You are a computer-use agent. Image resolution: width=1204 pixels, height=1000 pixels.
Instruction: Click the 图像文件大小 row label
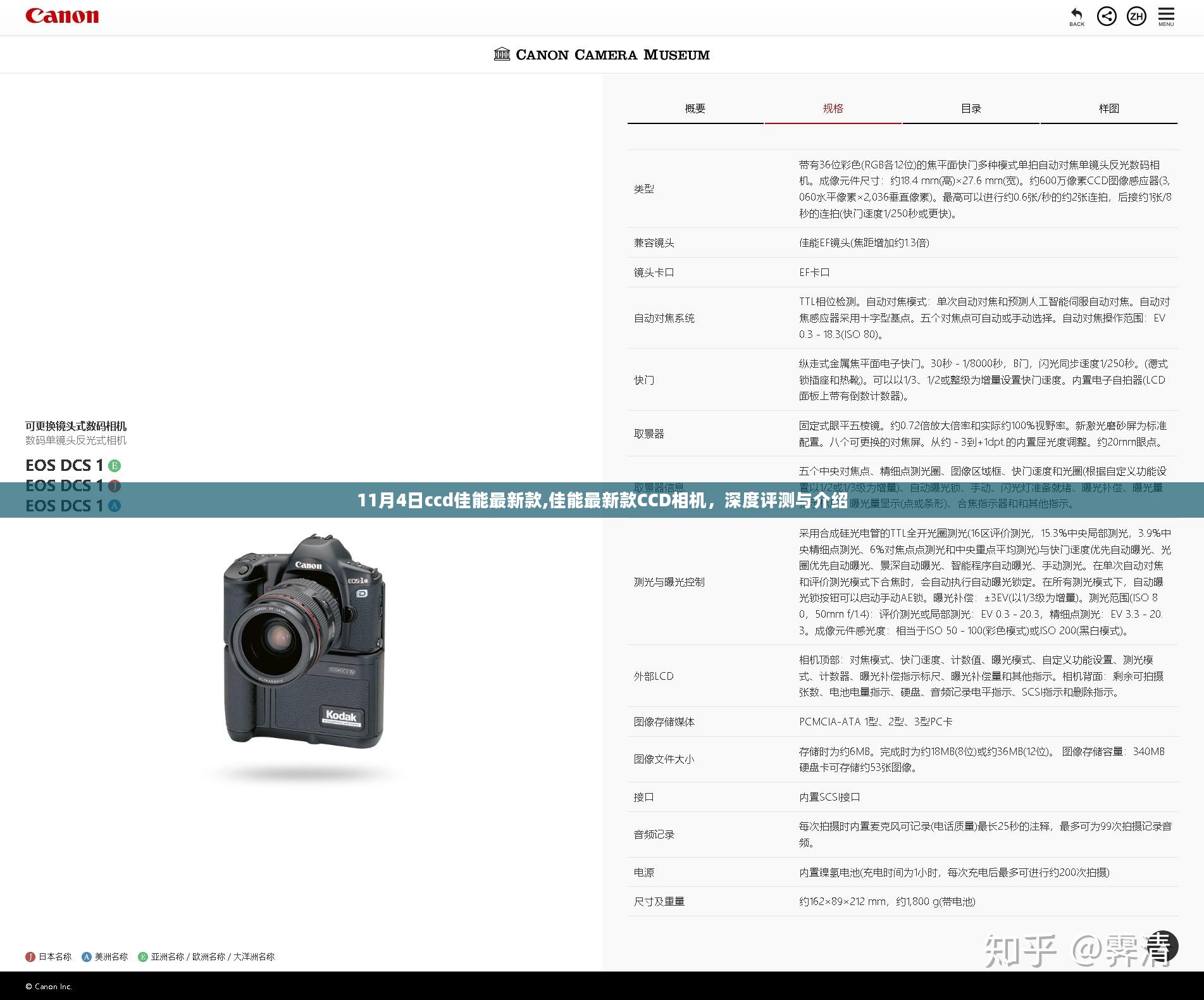[664, 759]
